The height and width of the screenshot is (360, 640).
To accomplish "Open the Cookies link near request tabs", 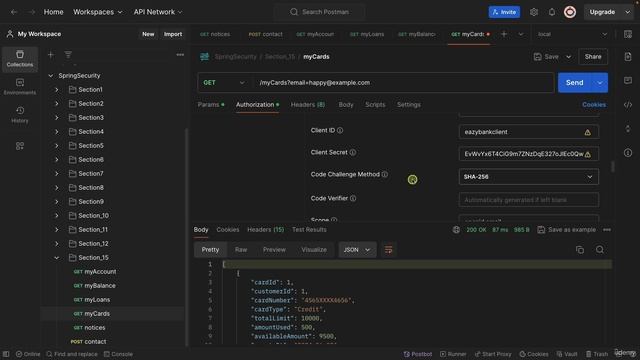I will point(594,104).
